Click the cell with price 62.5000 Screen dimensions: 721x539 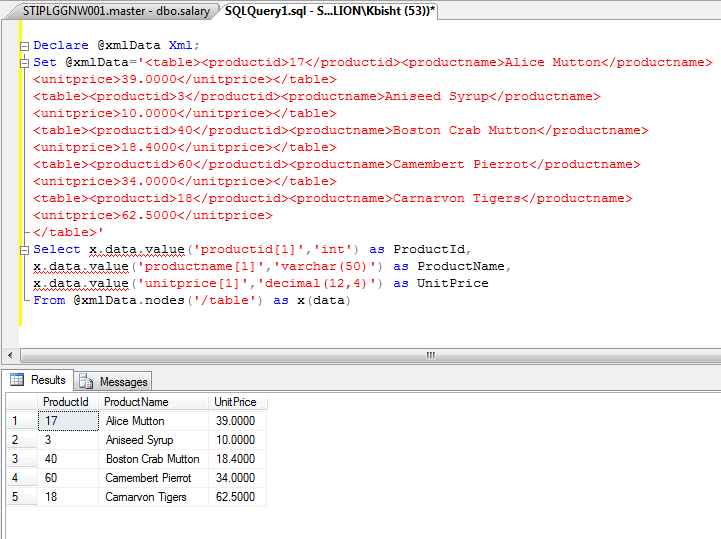click(x=238, y=497)
